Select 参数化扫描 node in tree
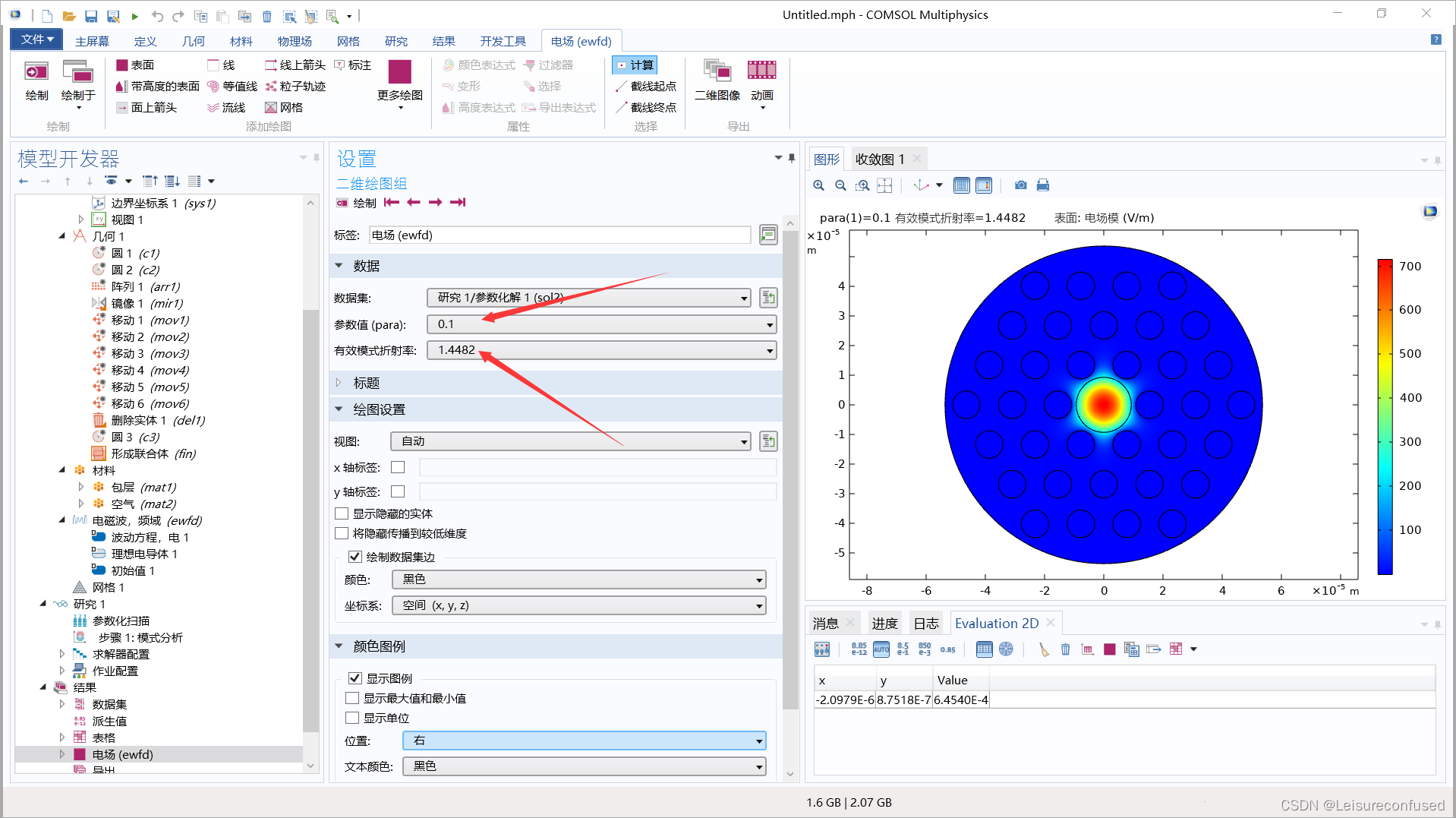The image size is (1456, 818). [x=121, y=621]
